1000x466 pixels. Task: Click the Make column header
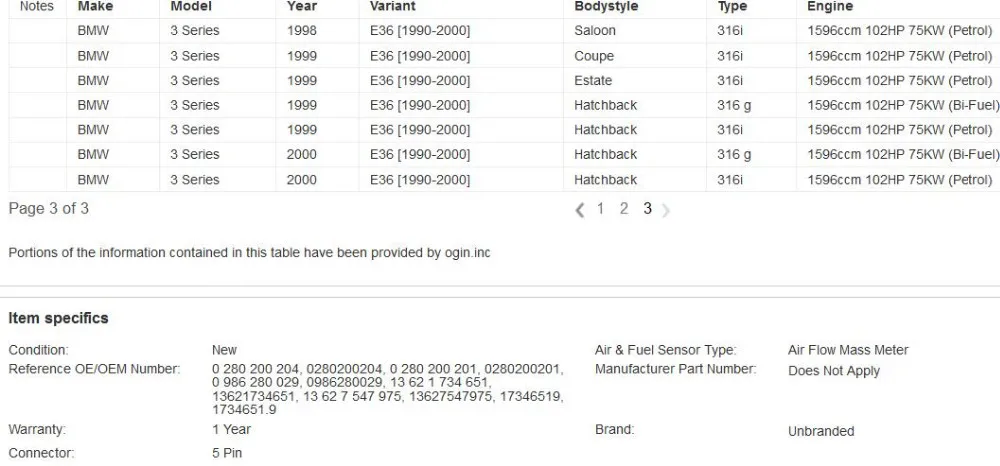[93, 6]
